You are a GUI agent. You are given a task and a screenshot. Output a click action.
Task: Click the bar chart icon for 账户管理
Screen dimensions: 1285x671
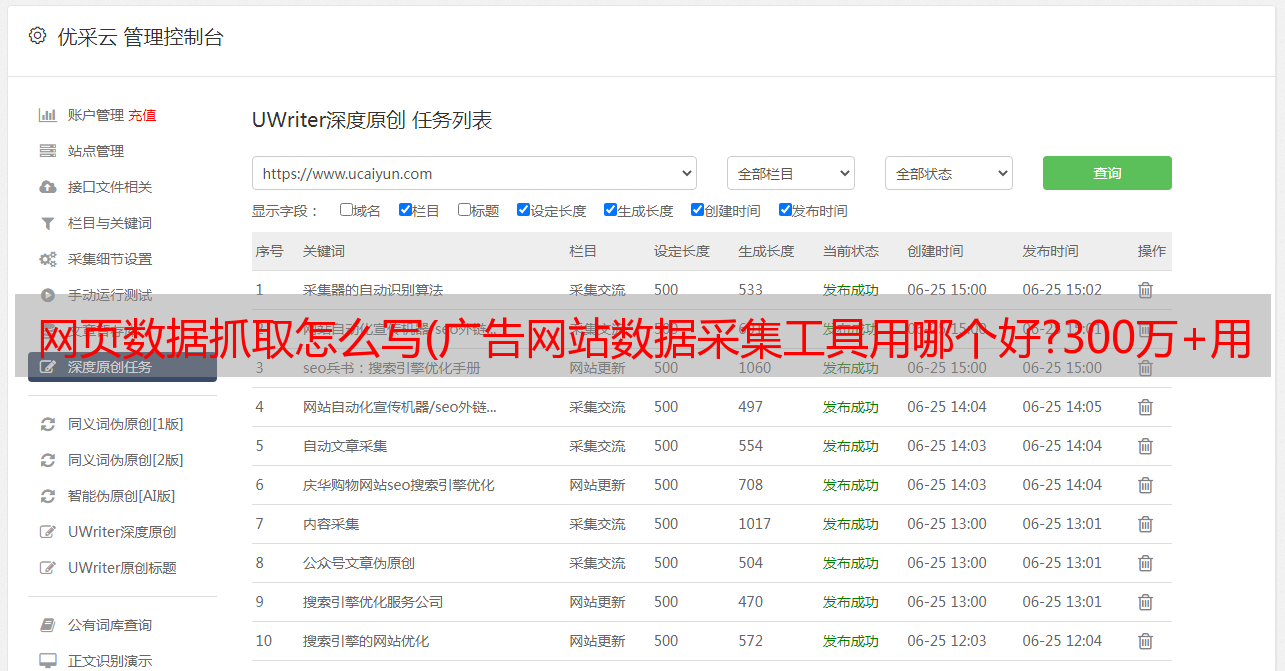point(47,115)
